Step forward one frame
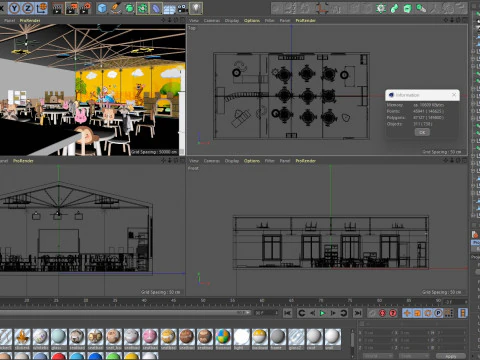 [x=333, y=313]
